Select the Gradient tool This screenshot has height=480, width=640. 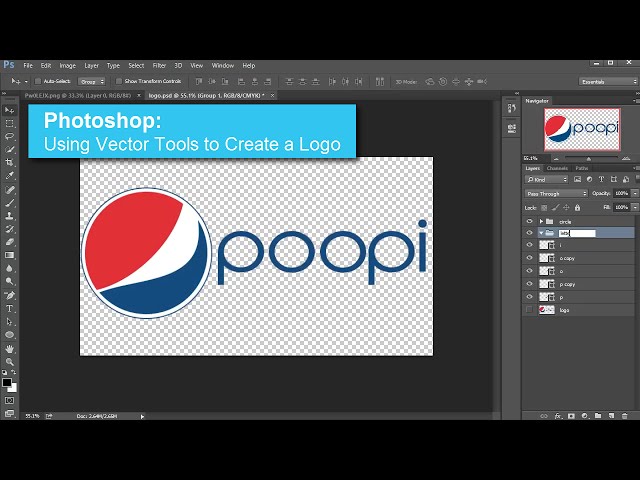point(9,255)
